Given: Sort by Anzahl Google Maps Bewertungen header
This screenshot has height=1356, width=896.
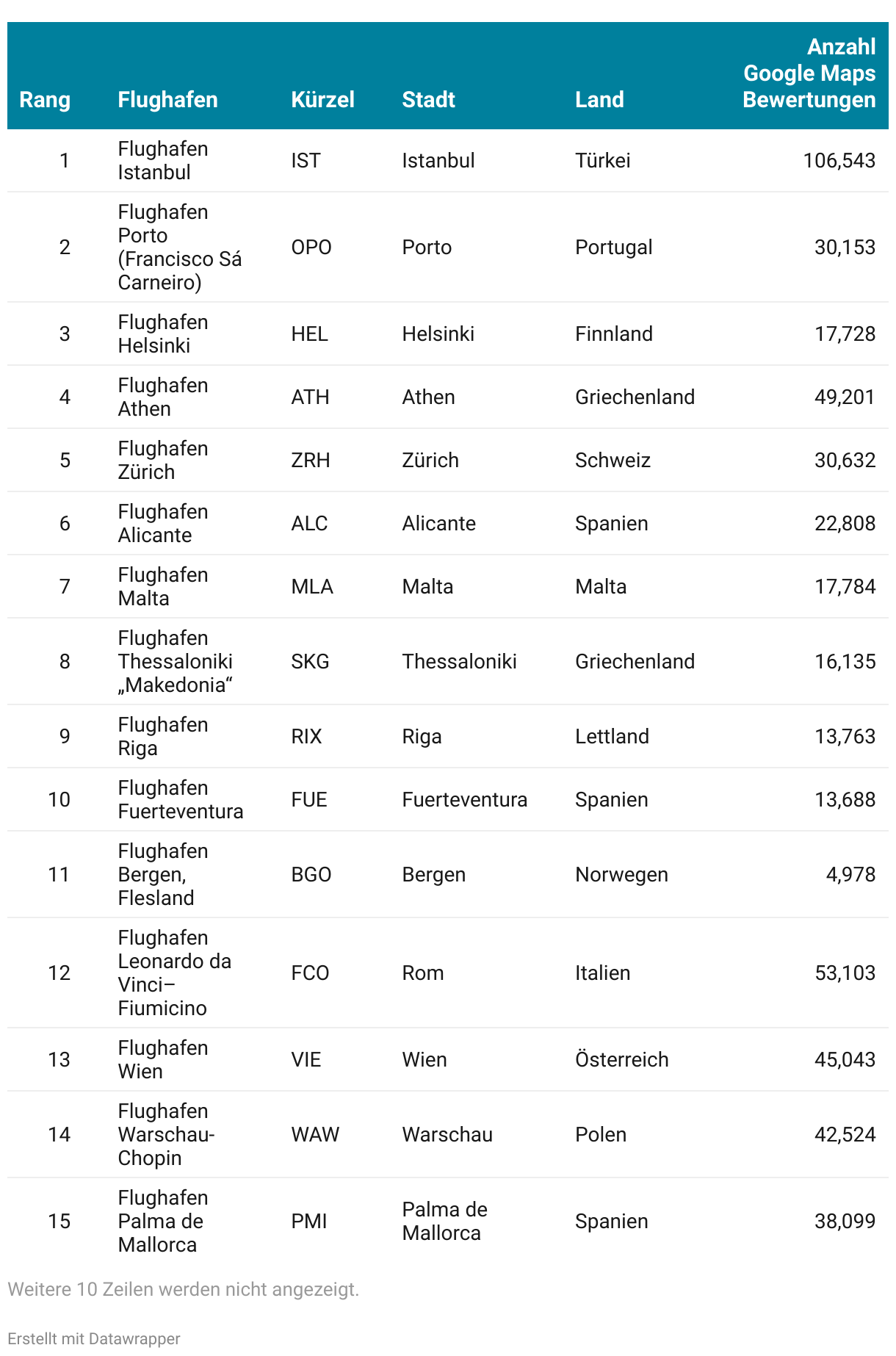Looking at the screenshot, I should click(x=809, y=73).
